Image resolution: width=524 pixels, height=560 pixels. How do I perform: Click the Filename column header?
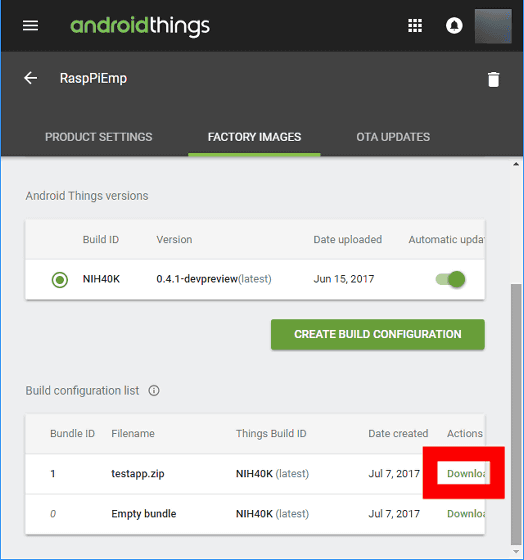tap(133, 434)
